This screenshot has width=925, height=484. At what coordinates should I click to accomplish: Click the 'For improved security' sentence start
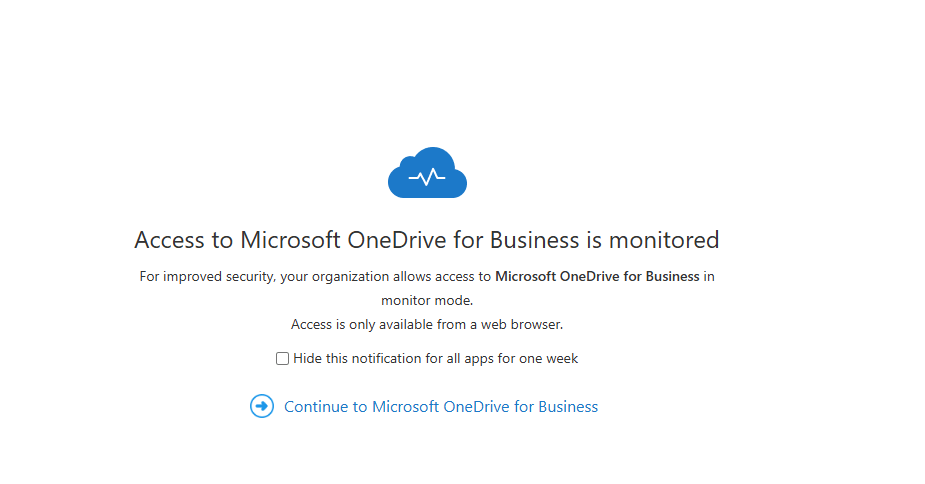point(205,276)
